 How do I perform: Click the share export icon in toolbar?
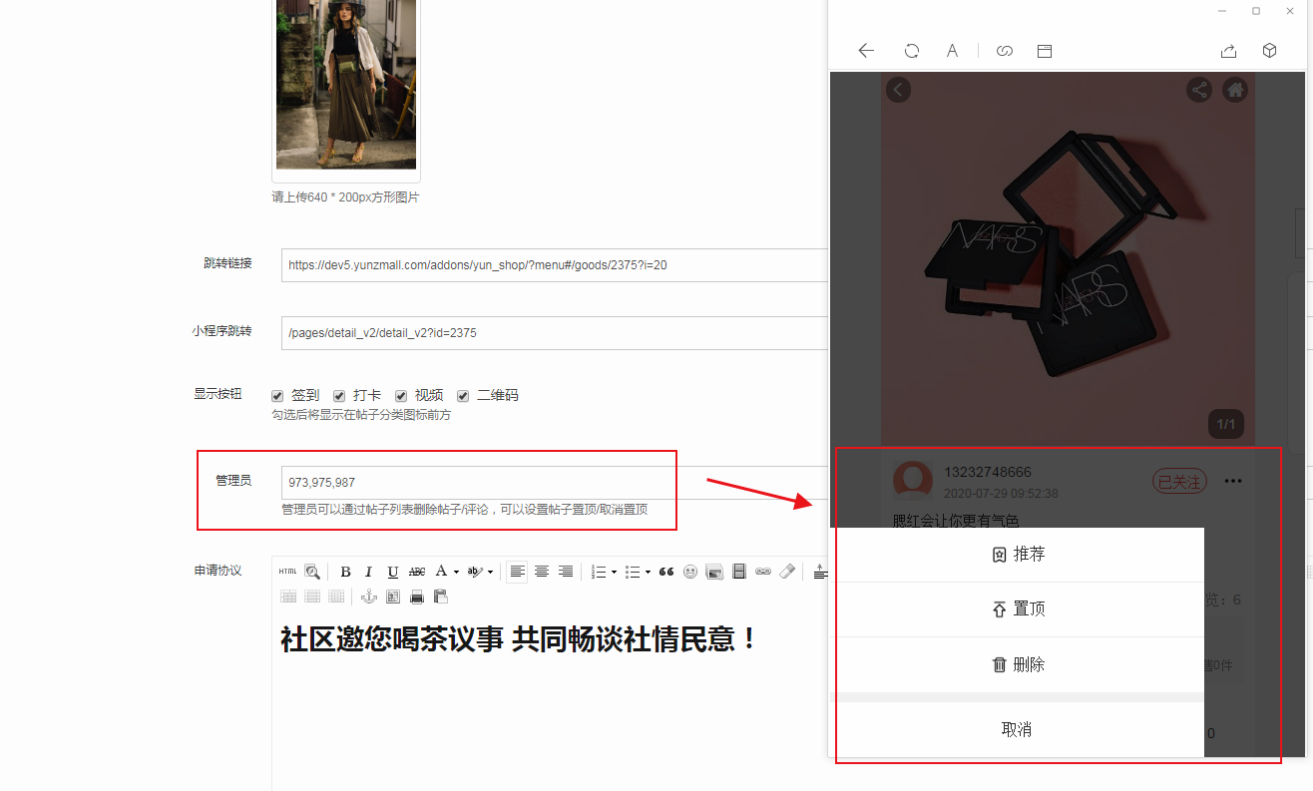(x=1228, y=51)
